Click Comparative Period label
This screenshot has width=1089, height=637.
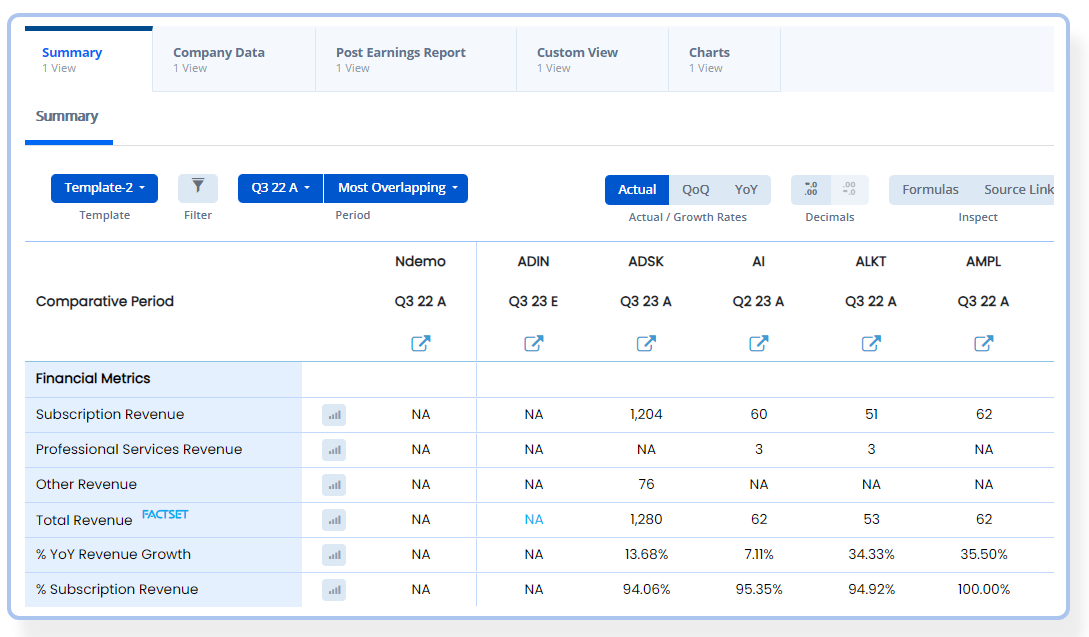click(105, 301)
